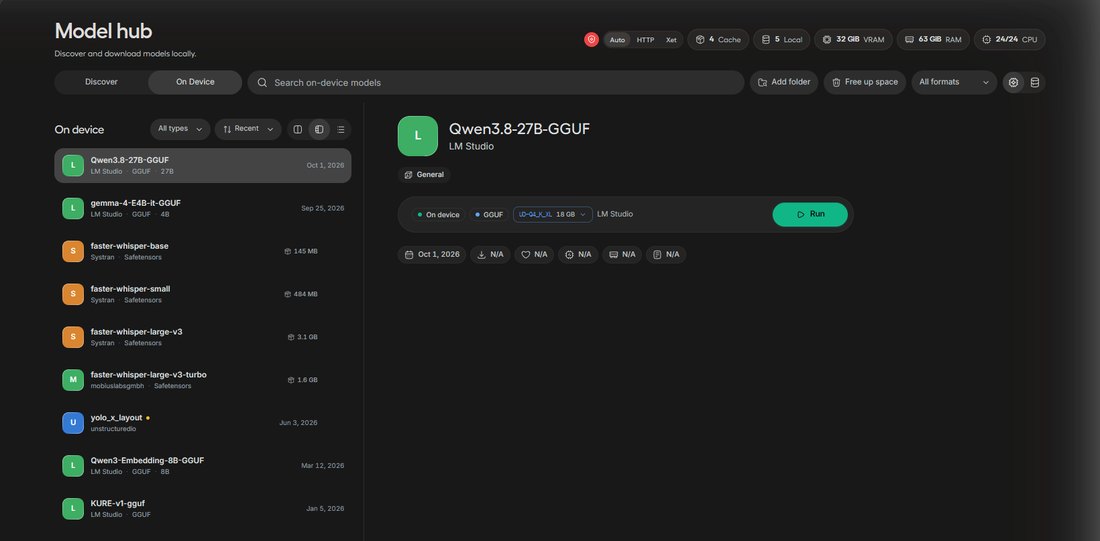Screen dimensions: 1100x541
Task: Select the faster-whisper-small model row
Action: coord(203,294)
